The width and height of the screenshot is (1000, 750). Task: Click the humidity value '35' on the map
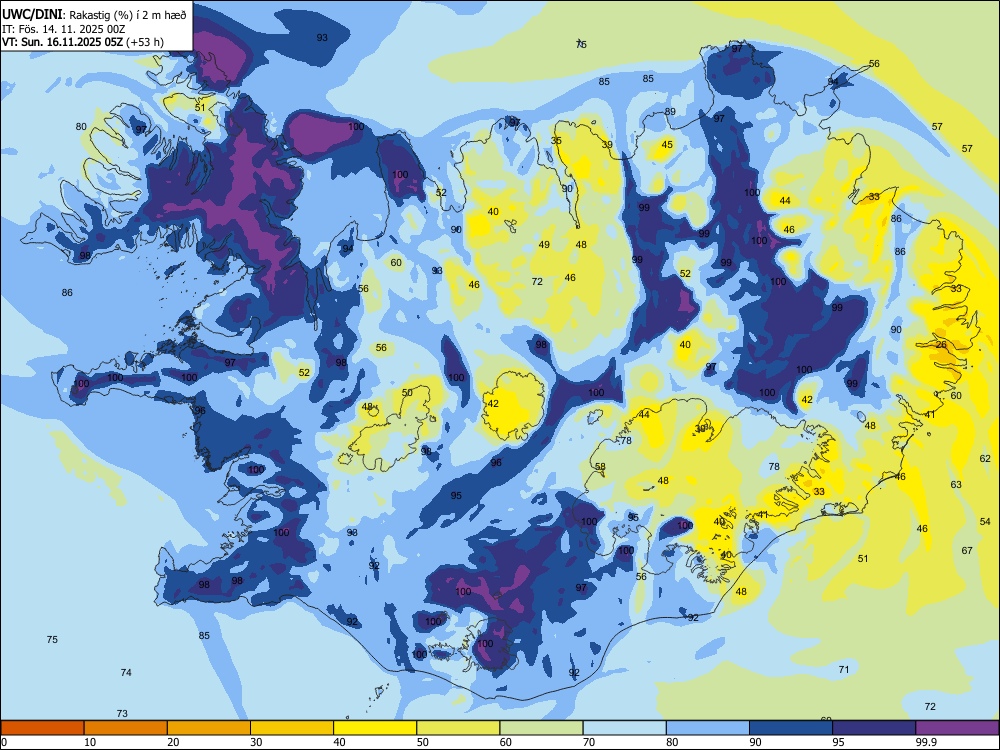pos(556,141)
